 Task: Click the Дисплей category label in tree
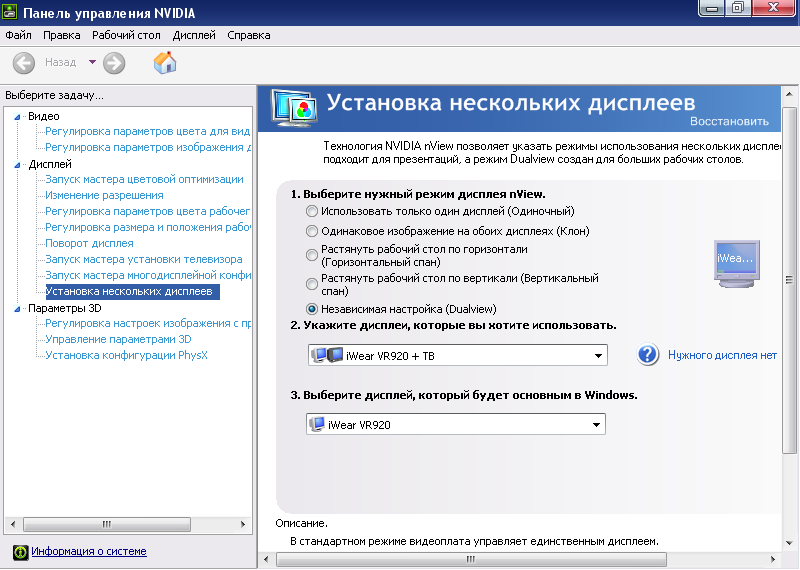(x=50, y=164)
